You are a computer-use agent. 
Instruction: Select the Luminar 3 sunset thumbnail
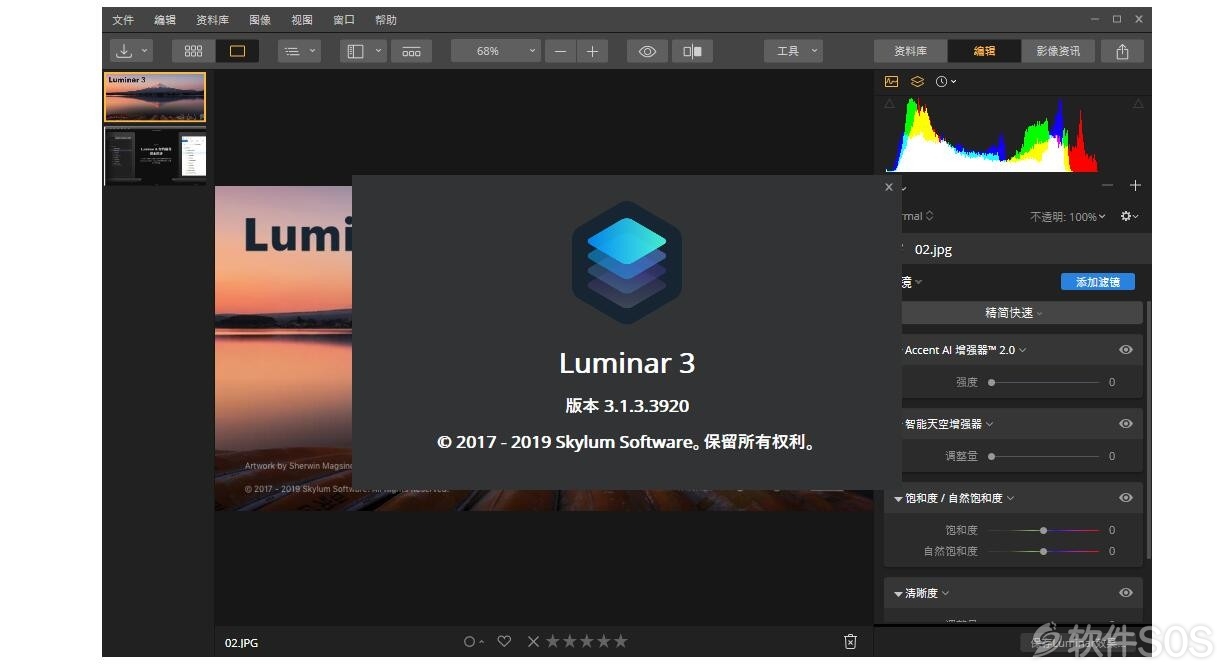(x=155, y=97)
